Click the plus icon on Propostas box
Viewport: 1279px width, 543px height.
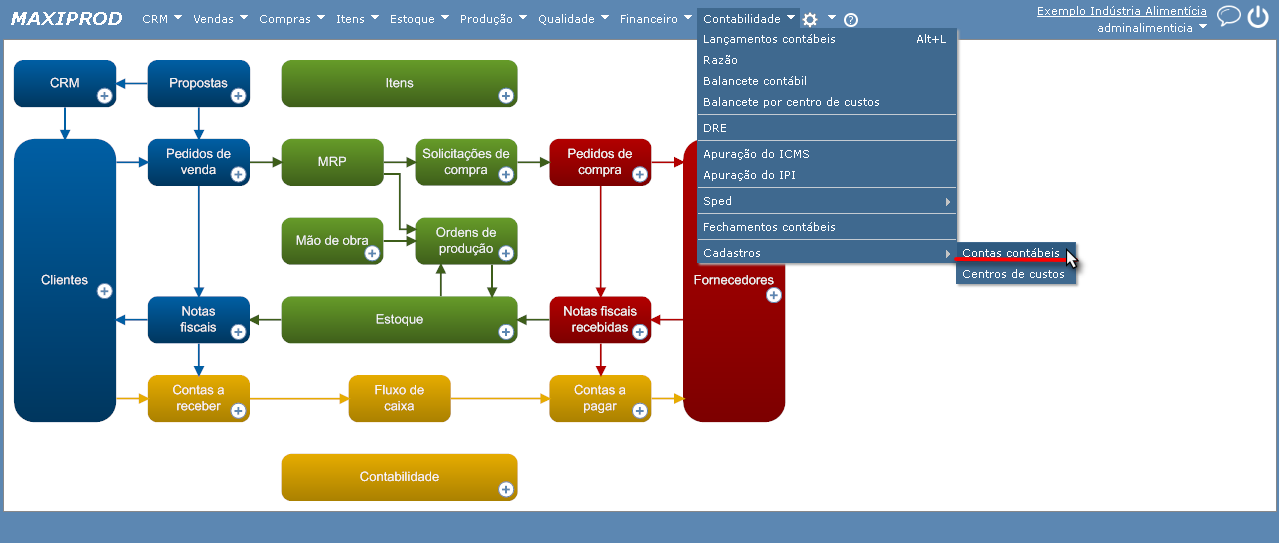click(x=238, y=96)
